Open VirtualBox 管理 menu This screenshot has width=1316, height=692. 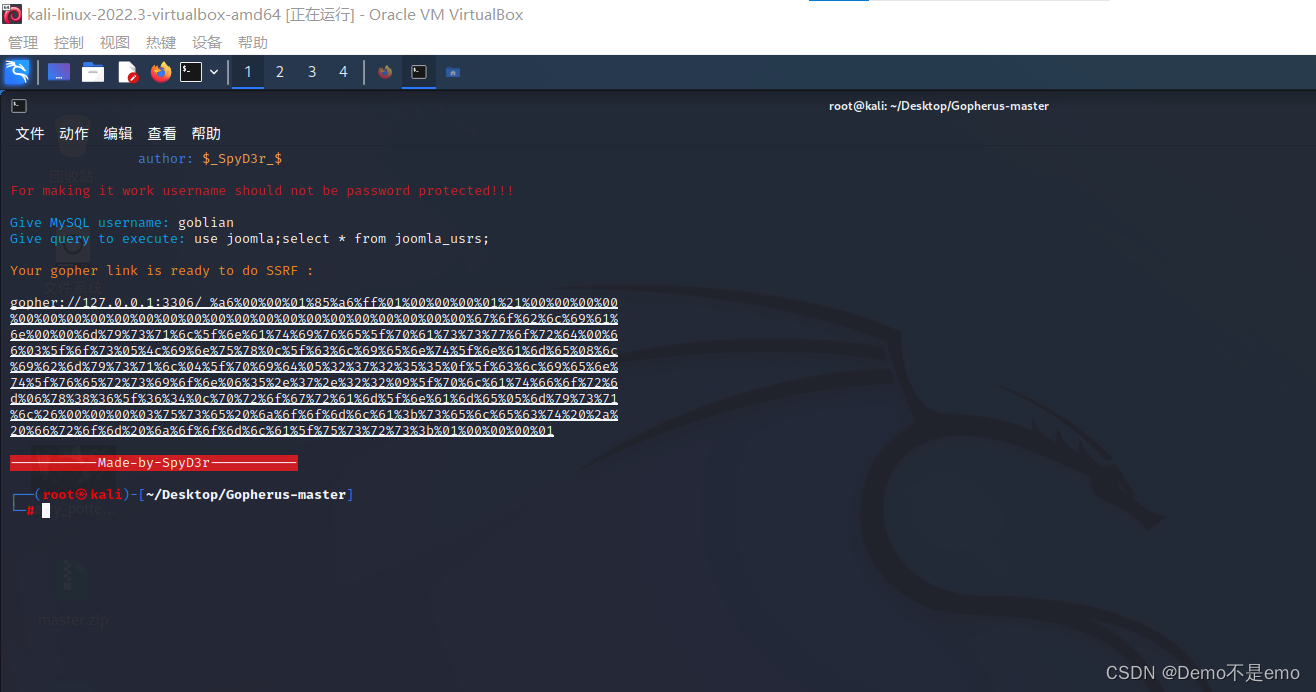(x=23, y=43)
